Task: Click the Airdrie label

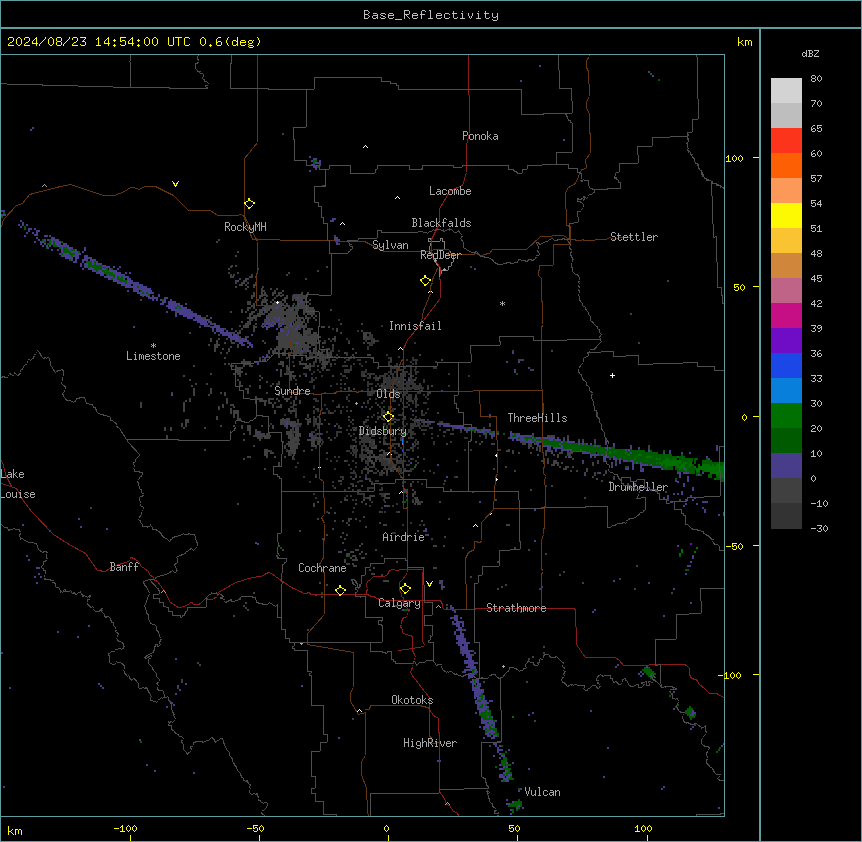Action: 404,537
